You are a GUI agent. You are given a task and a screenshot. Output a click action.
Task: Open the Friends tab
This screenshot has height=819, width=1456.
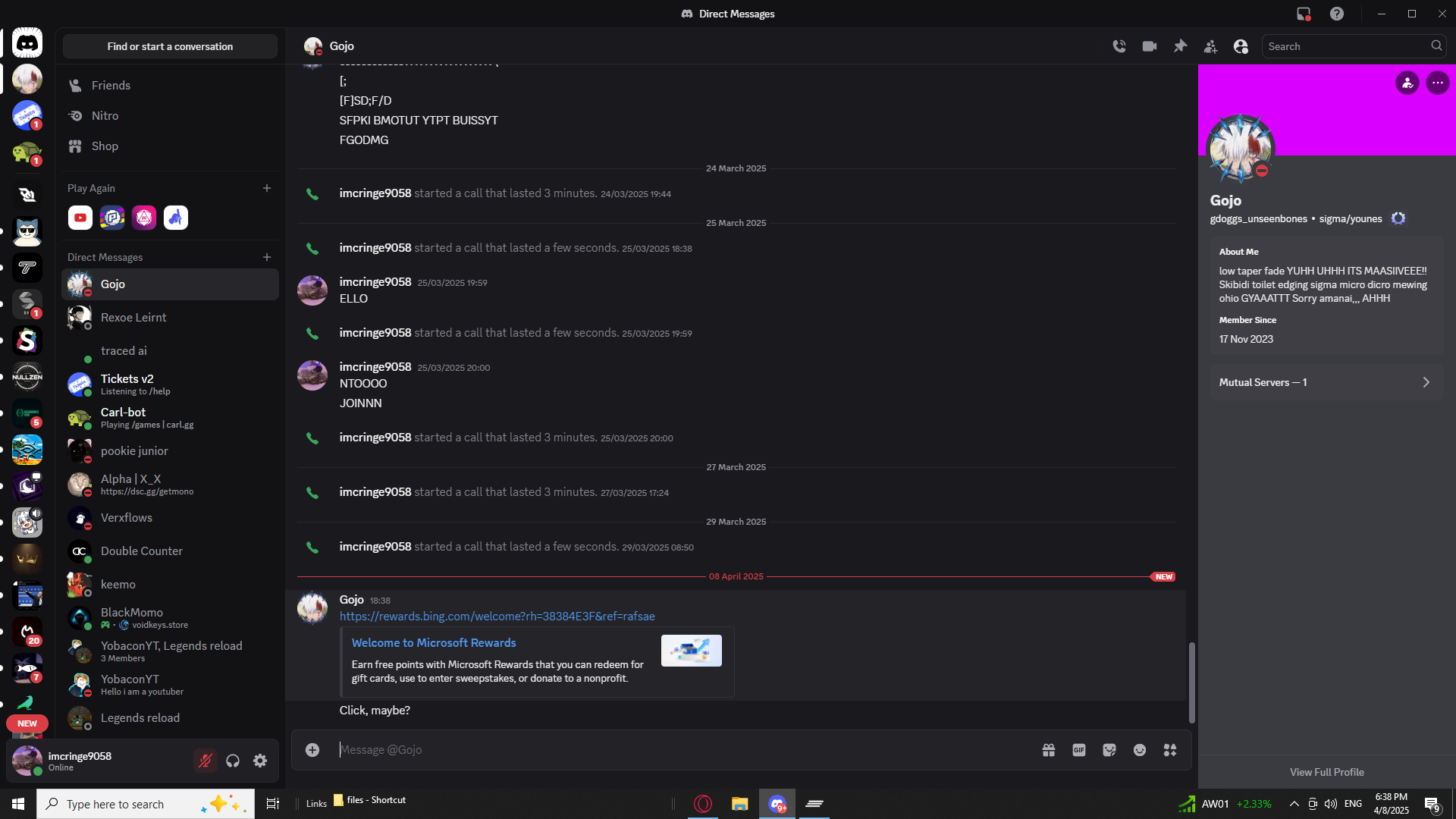111,86
